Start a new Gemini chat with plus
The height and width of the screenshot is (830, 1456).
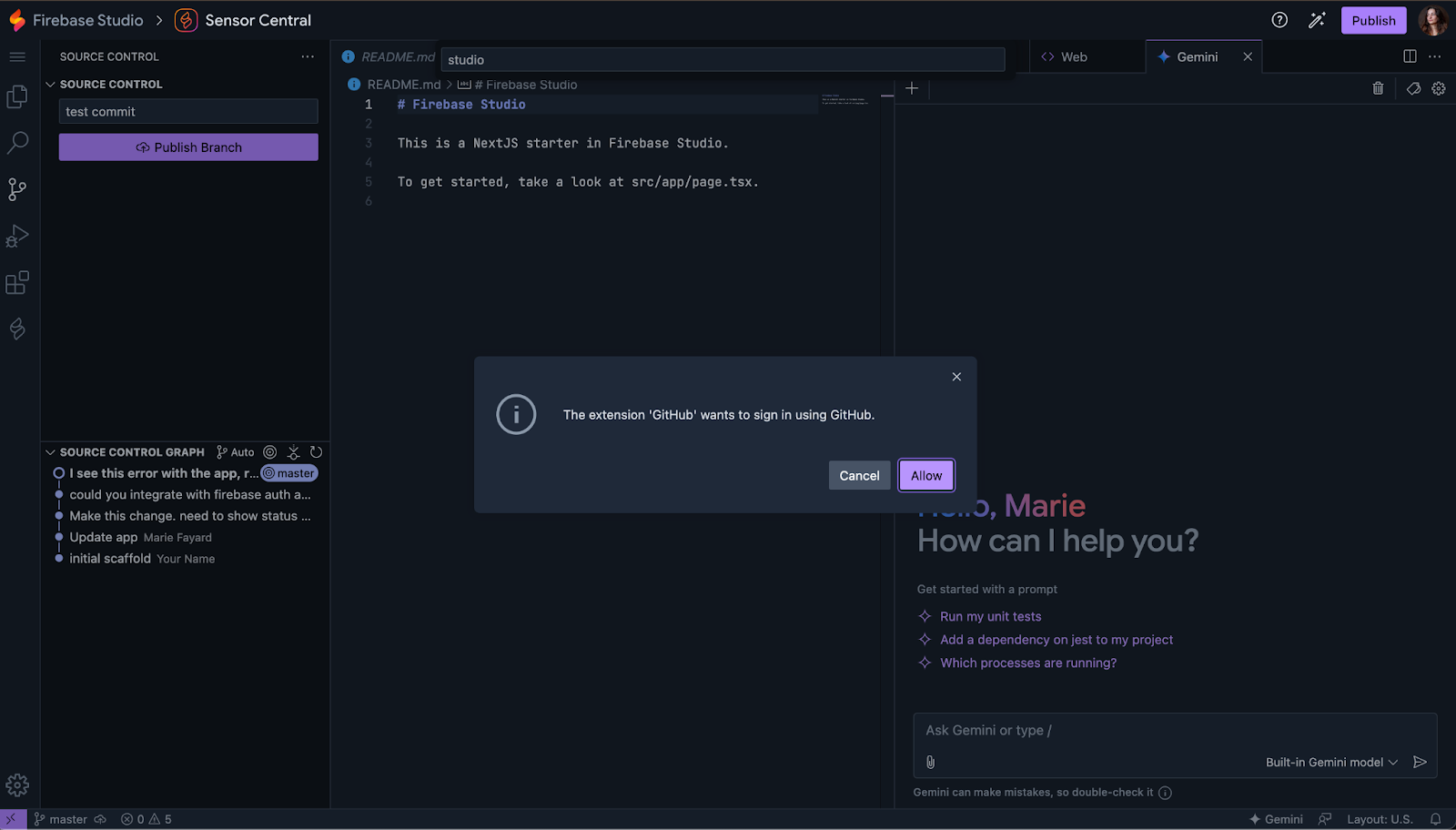point(912,88)
